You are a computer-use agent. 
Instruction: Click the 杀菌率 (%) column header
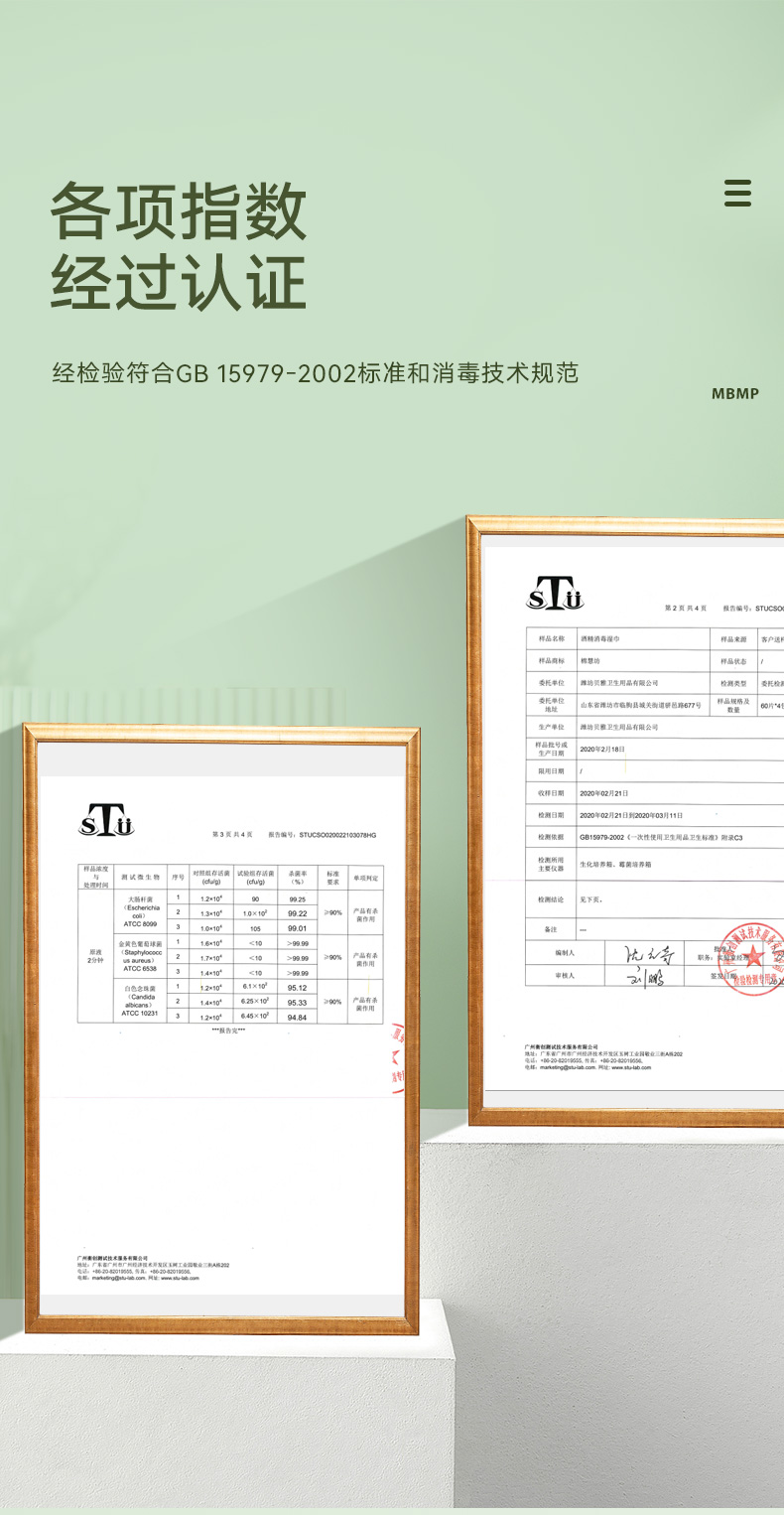pyautogui.click(x=298, y=877)
